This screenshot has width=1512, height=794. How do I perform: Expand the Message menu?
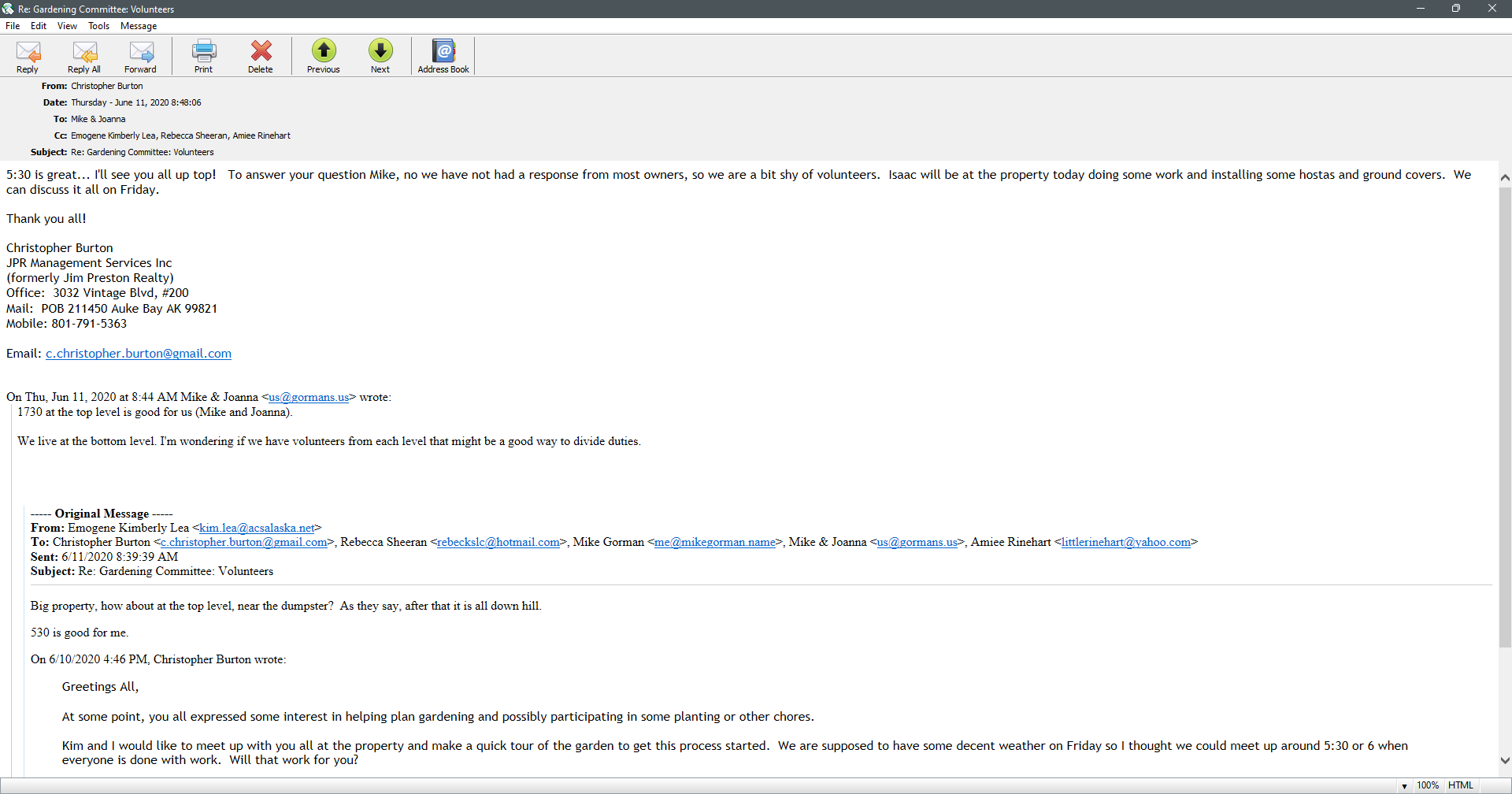point(139,26)
